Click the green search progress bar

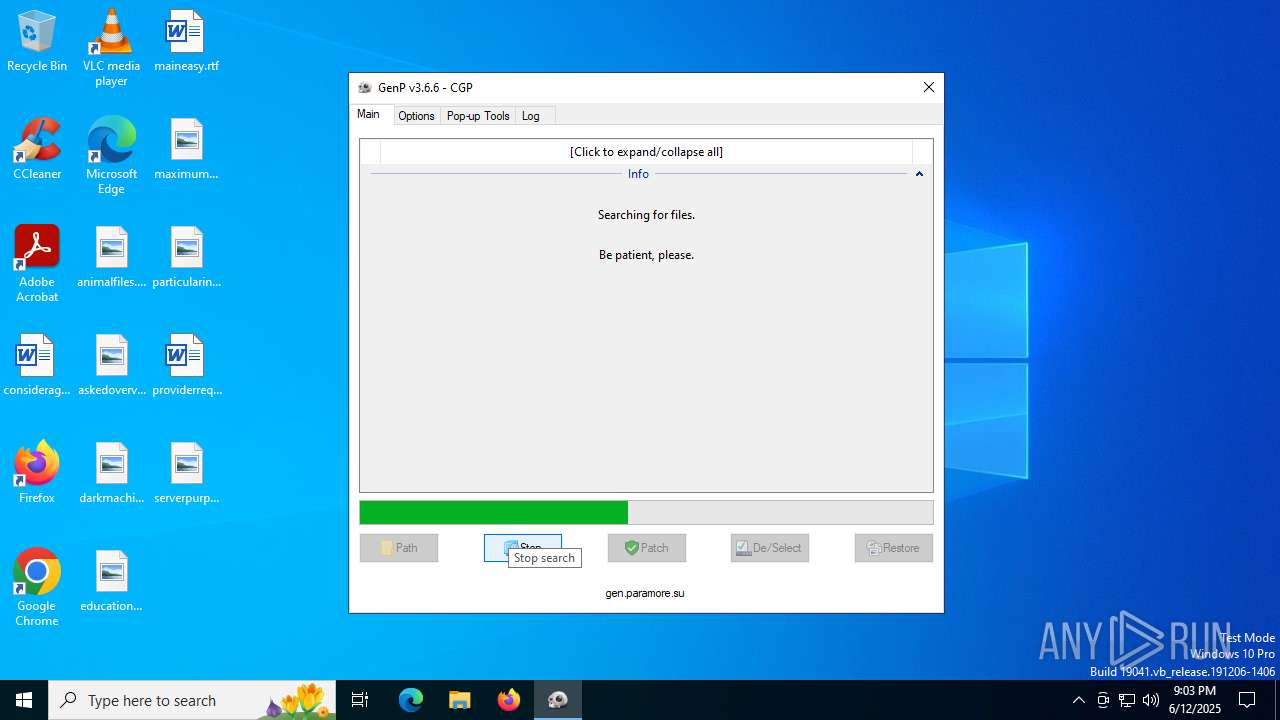646,512
